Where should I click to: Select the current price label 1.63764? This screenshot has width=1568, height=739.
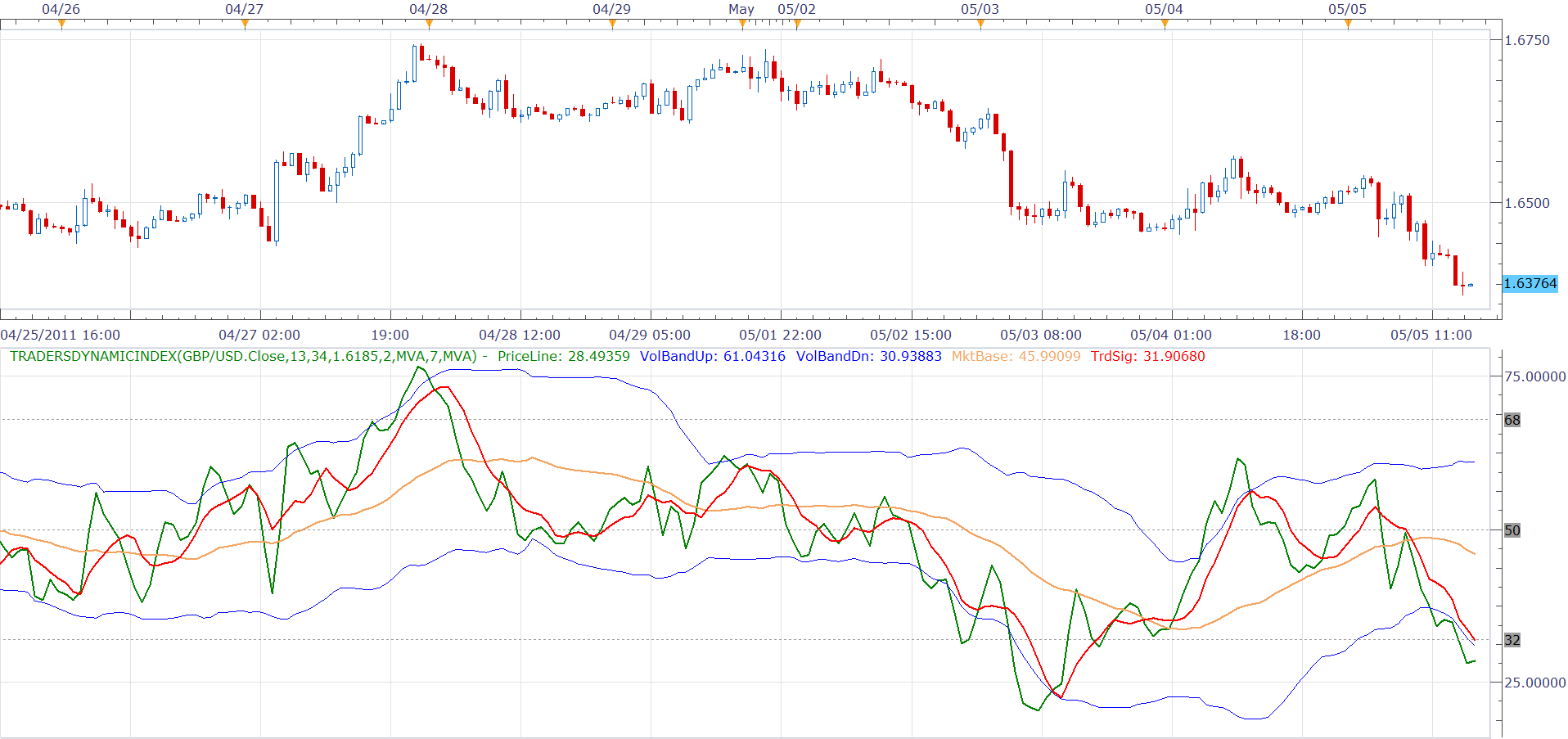click(1530, 284)
